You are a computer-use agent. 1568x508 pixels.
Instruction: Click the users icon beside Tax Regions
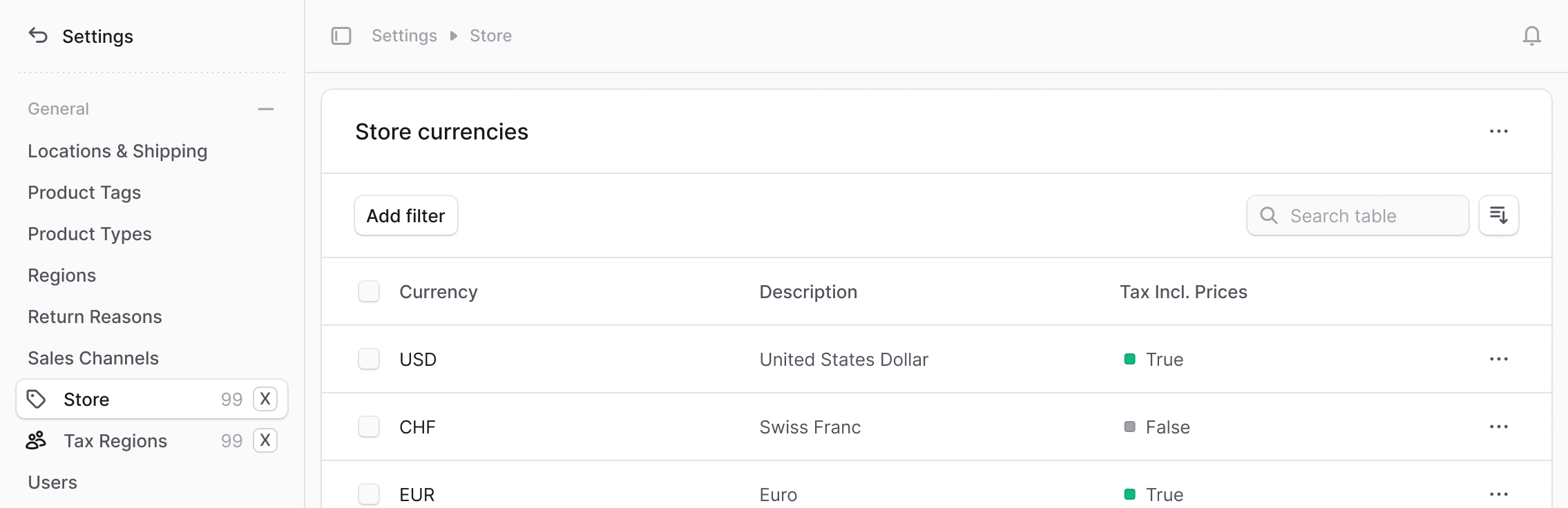point(36,440)
